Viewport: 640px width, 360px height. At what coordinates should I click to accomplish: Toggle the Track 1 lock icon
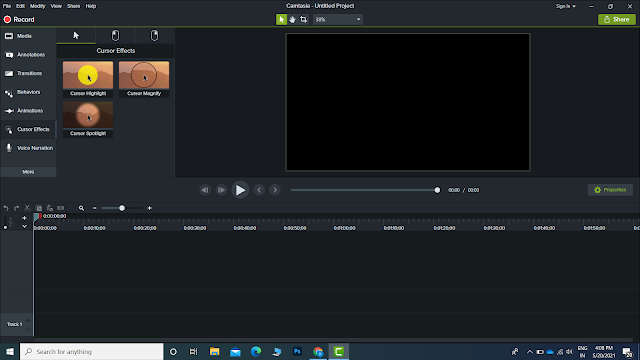(29, 329)
